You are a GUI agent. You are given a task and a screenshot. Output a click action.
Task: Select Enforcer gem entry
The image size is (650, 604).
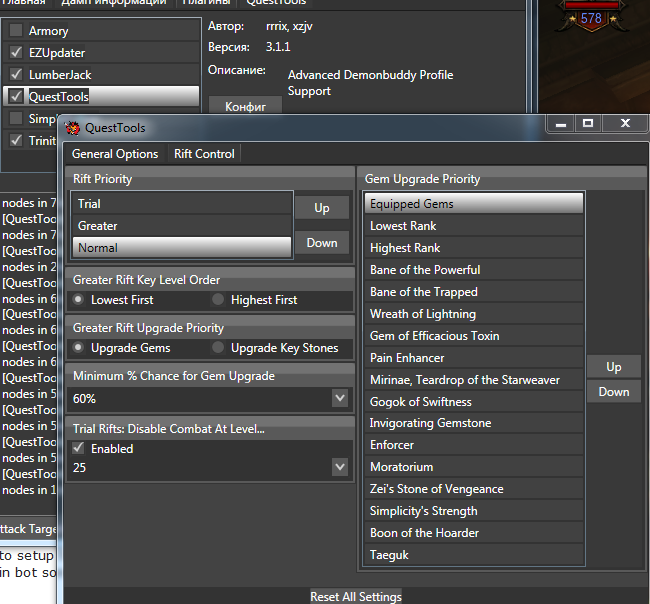(x=474, y=445)
